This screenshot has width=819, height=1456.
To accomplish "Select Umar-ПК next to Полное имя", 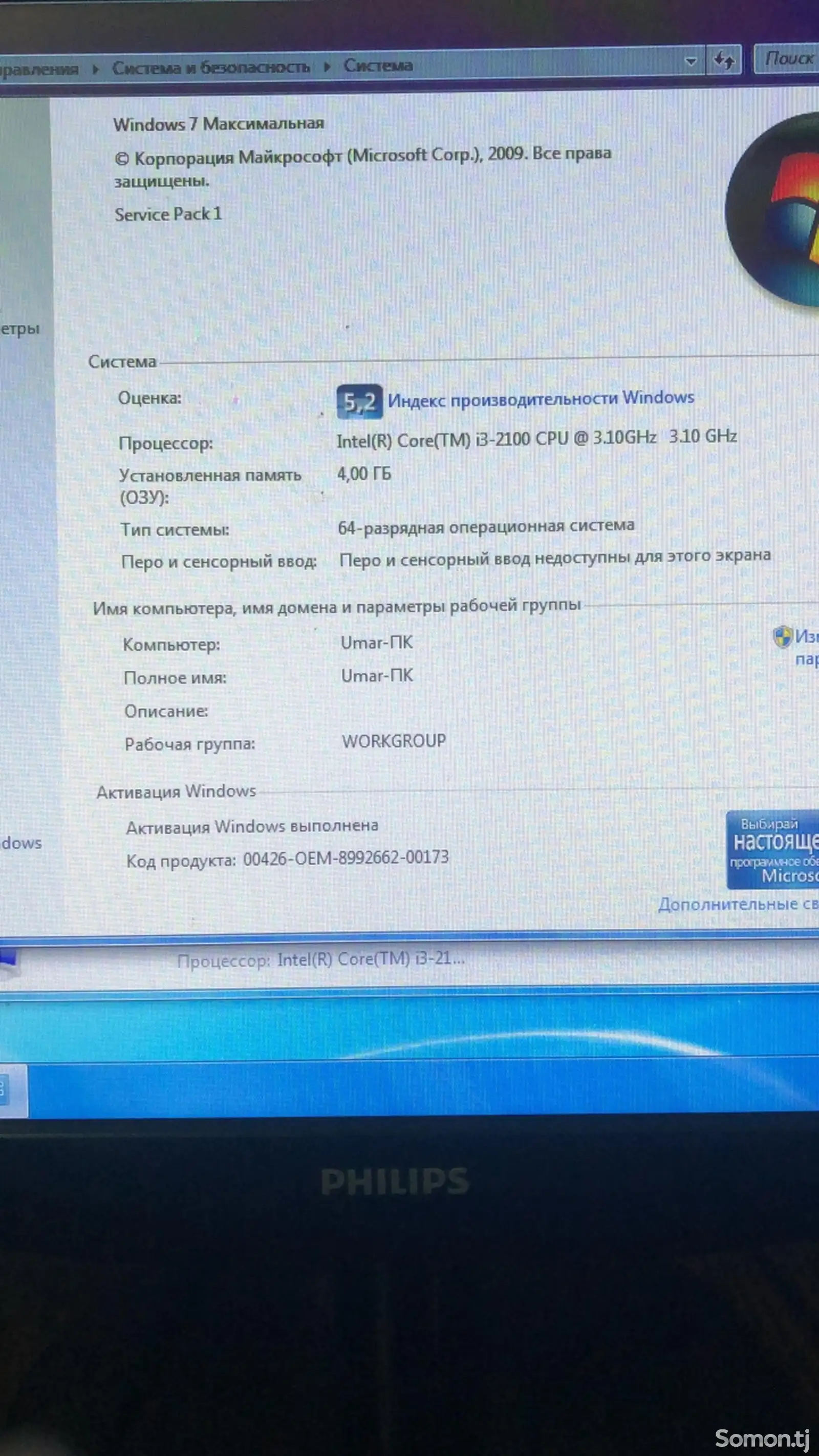I will (377, 675).
